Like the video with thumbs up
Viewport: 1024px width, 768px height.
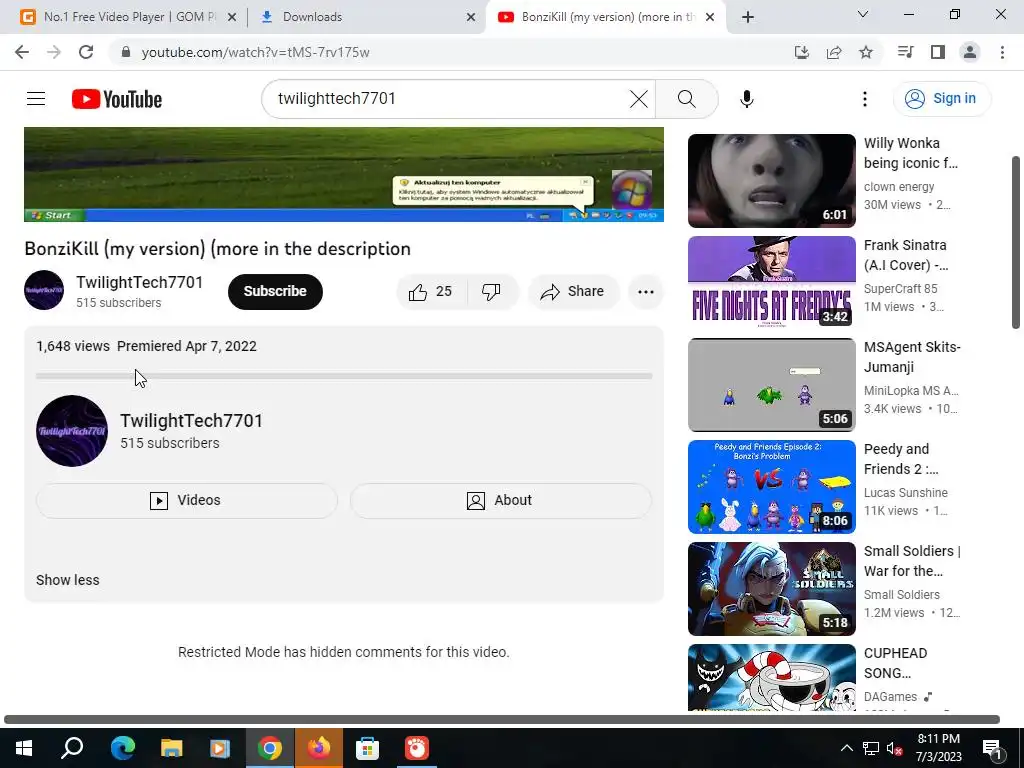(x=431, y=291)
